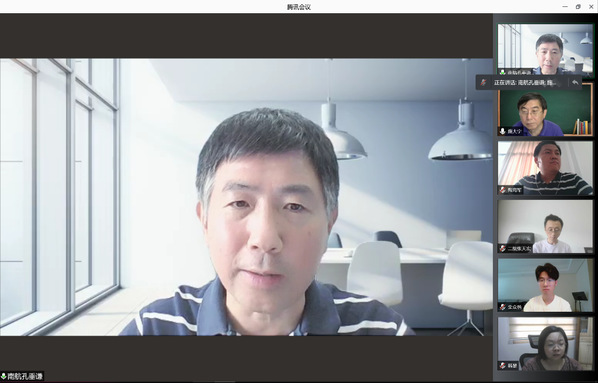Viewport: 598px width, 383px height.
Task: Restore down the meeting window
Action: point(578,6)
